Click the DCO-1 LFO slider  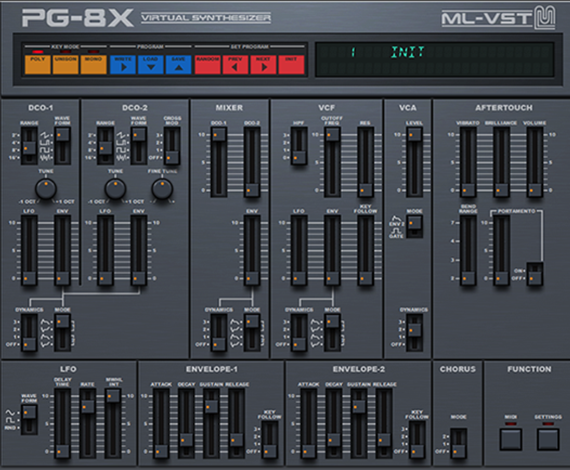pyautogui.click(x=29, y=250)
